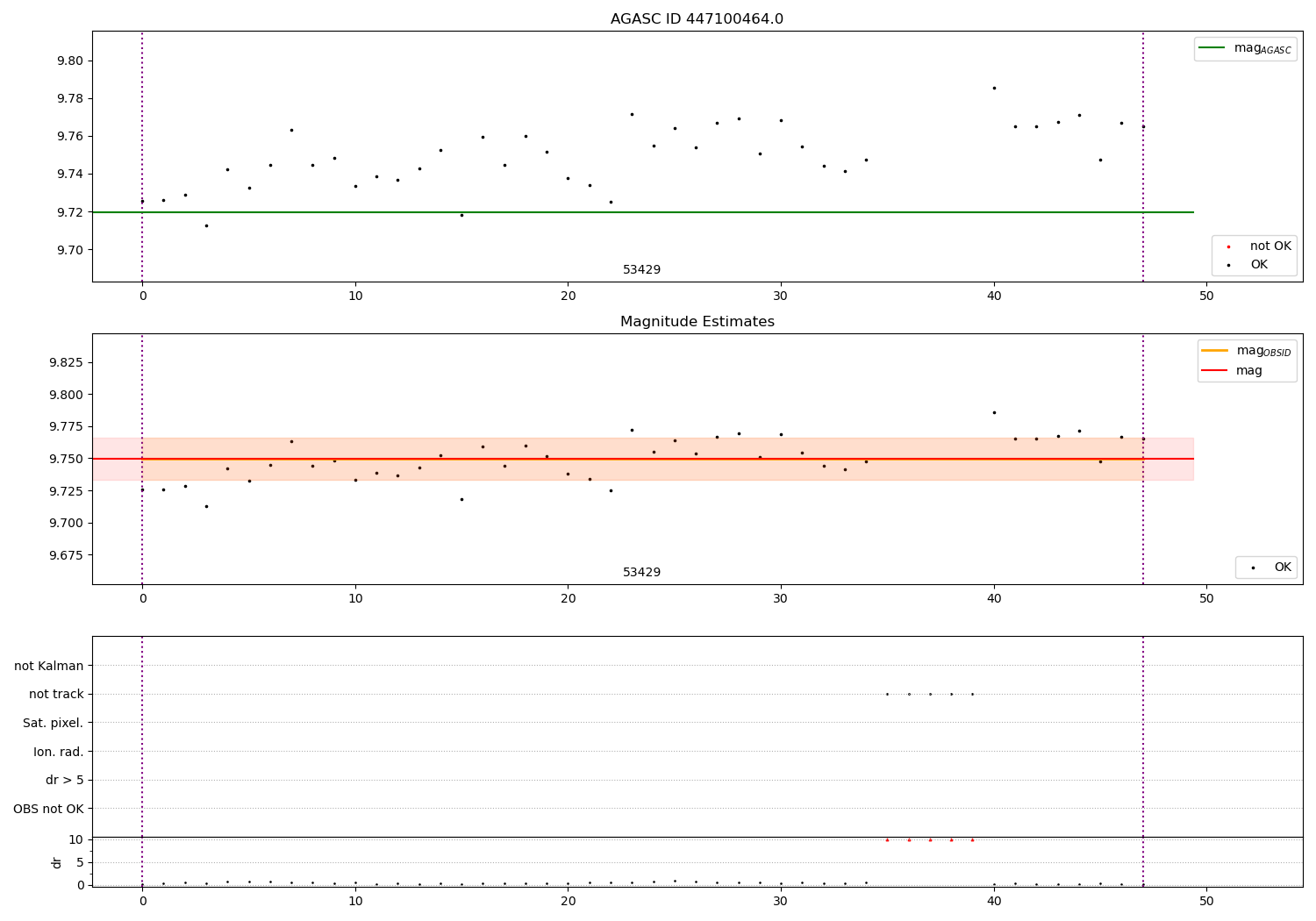Select the mag OBSID legend label
Image resolution: width=1316 pixels, height=921 pixels.
pos(1263,352)
